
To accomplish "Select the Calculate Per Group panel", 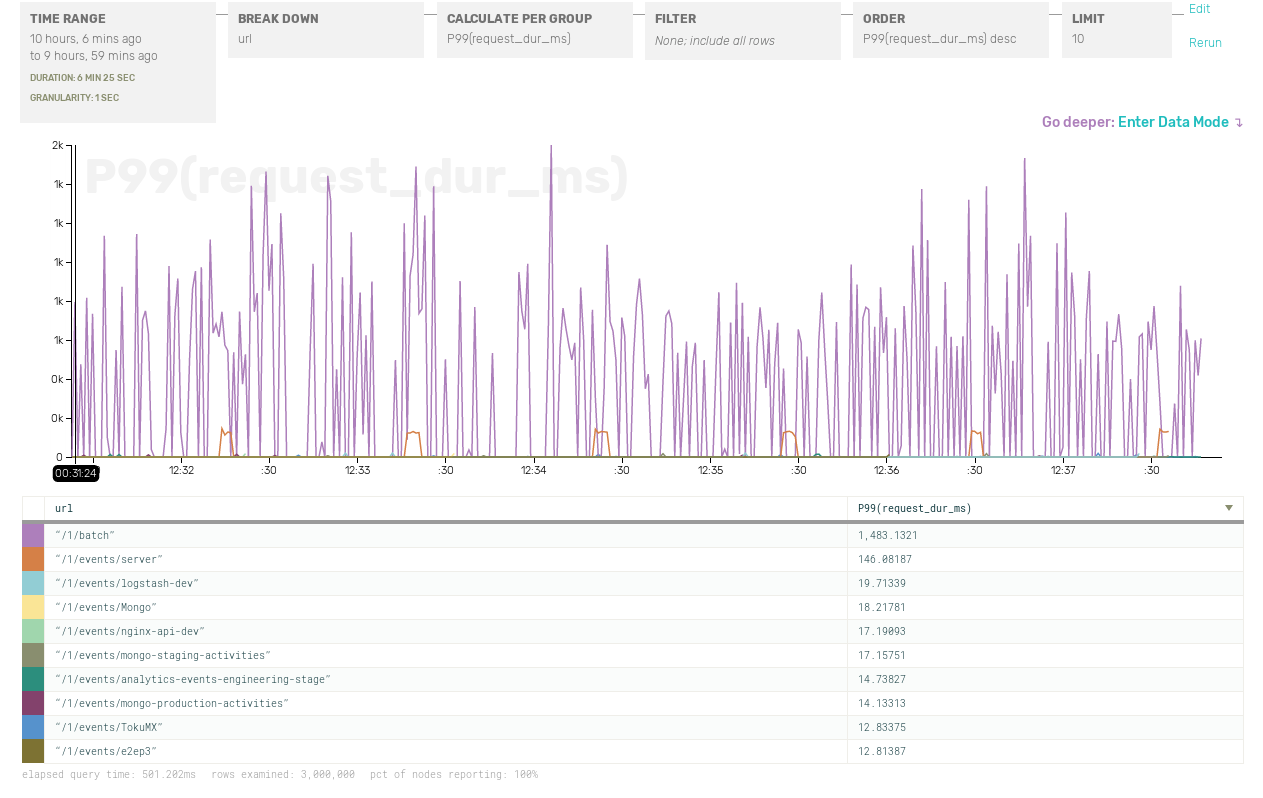I will click(534, 30).
